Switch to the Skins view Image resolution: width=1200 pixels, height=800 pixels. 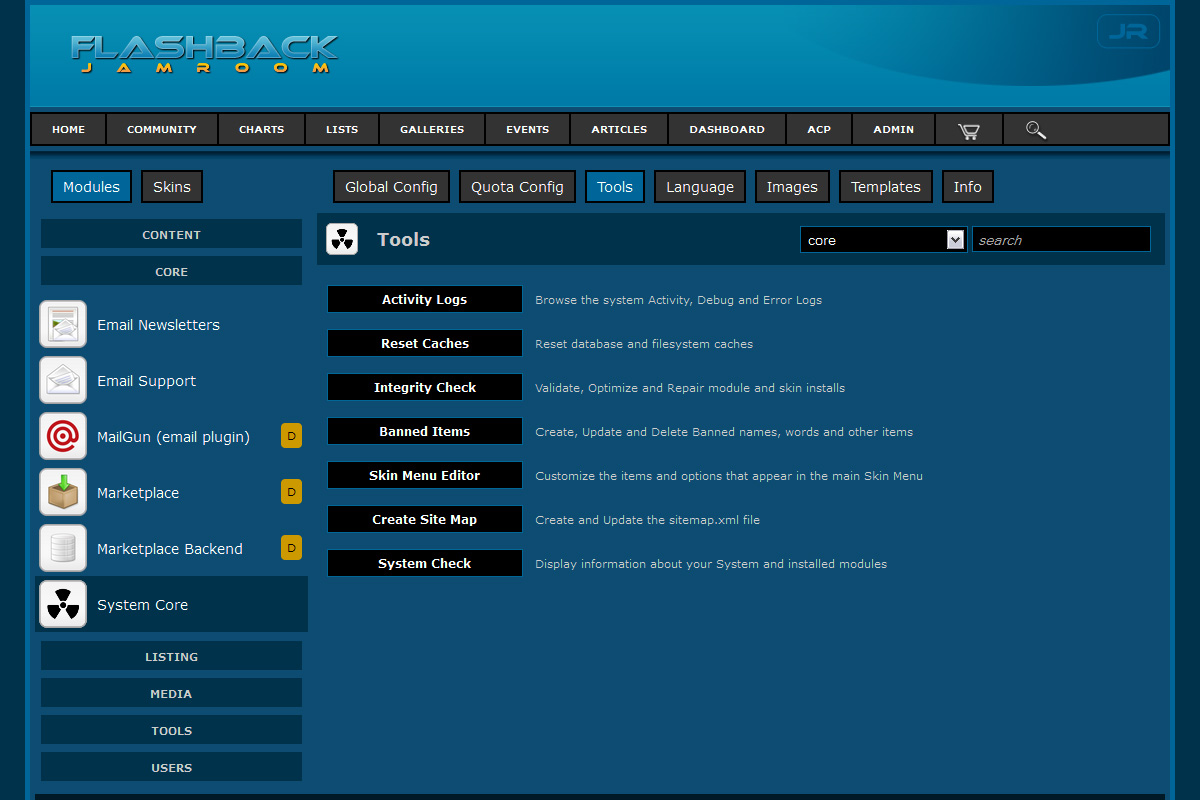(x=172, y=187)
